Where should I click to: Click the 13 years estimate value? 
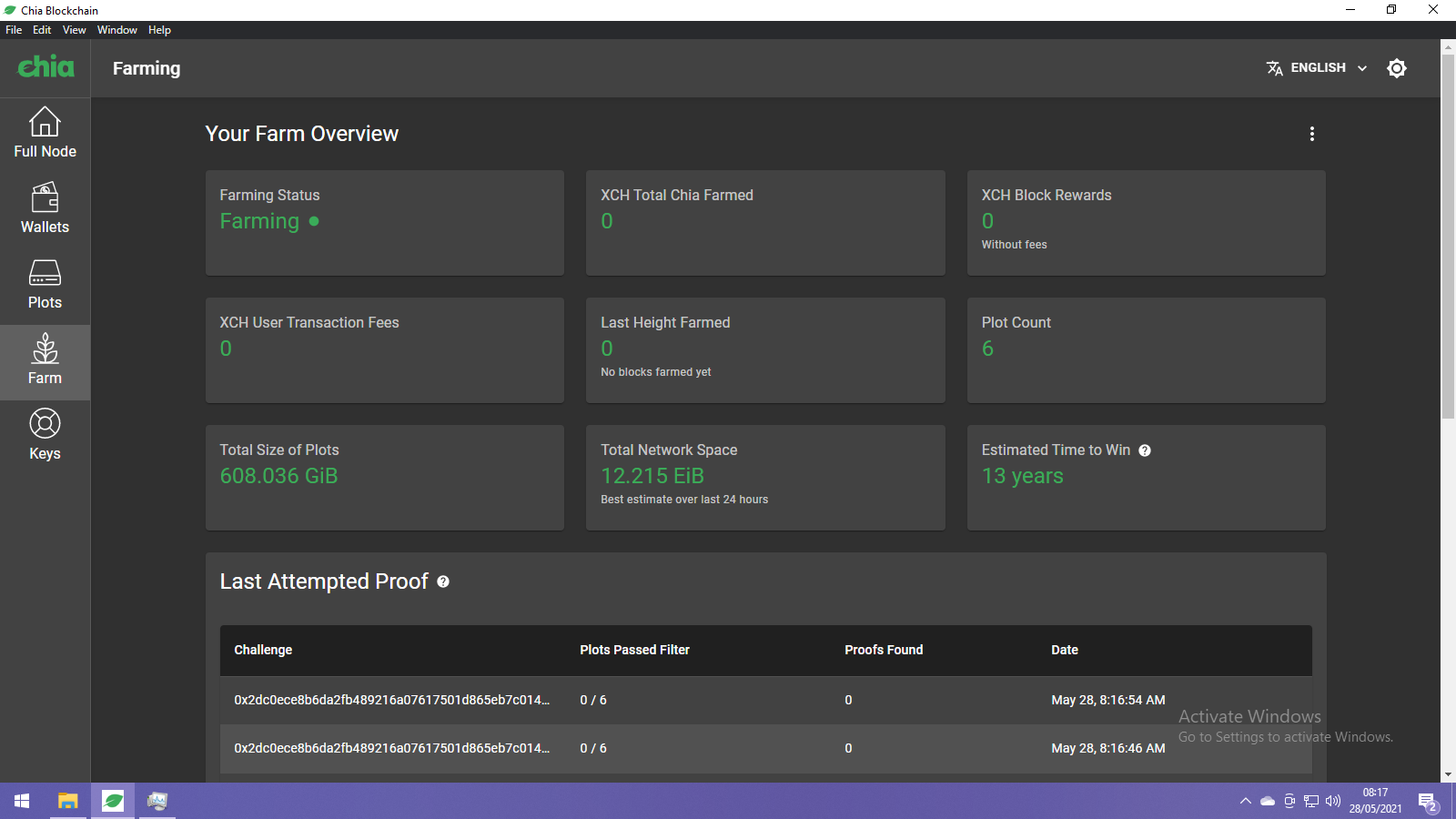[1022, 476]
